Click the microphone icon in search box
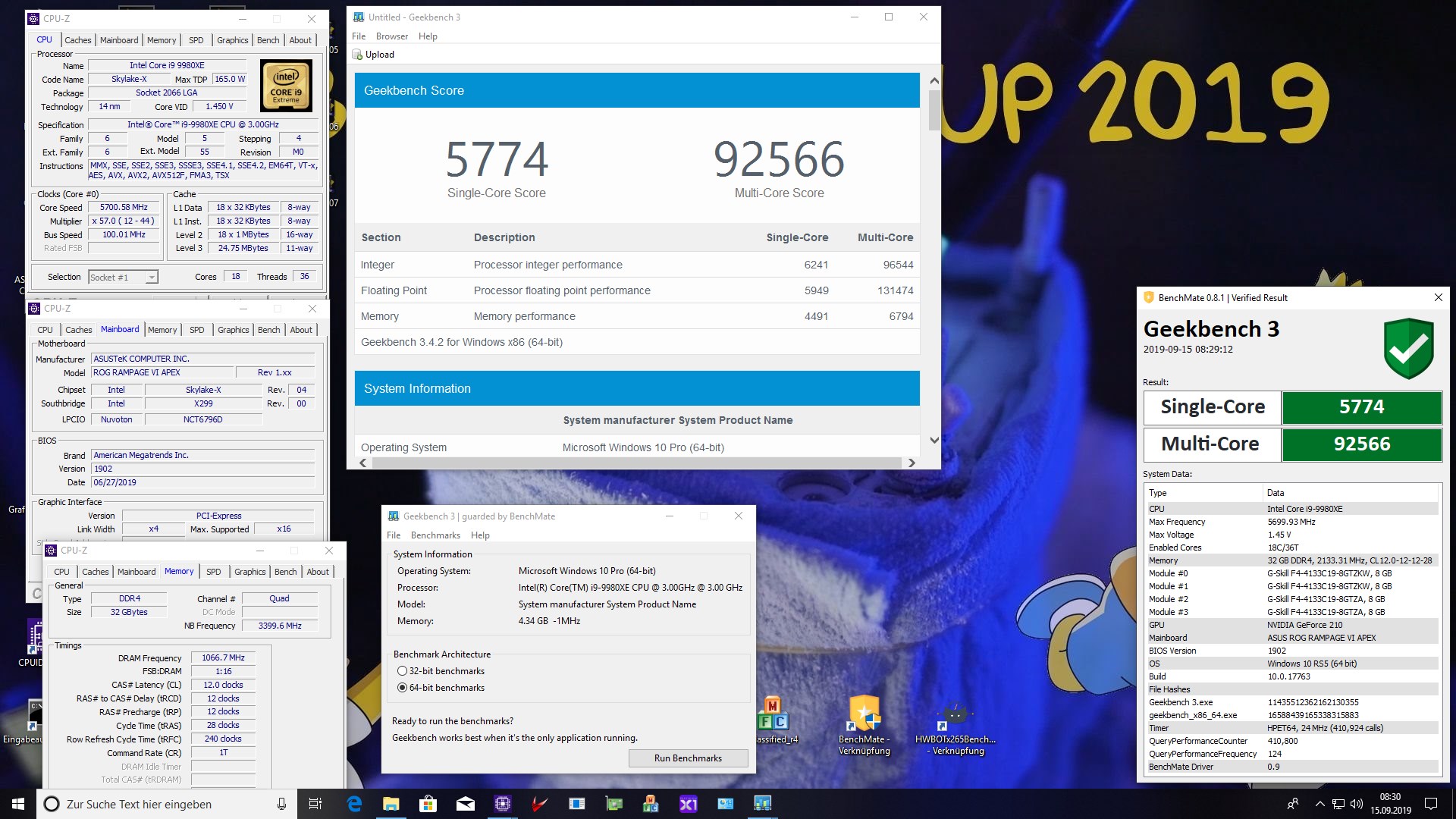The width and height of the screenshot is (1456, 819). (281, 804)
